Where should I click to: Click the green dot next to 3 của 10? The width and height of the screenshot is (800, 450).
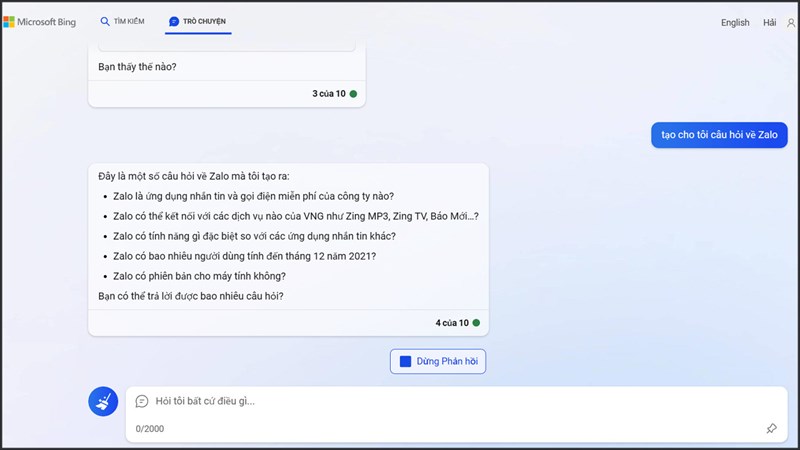coord(353,94)
